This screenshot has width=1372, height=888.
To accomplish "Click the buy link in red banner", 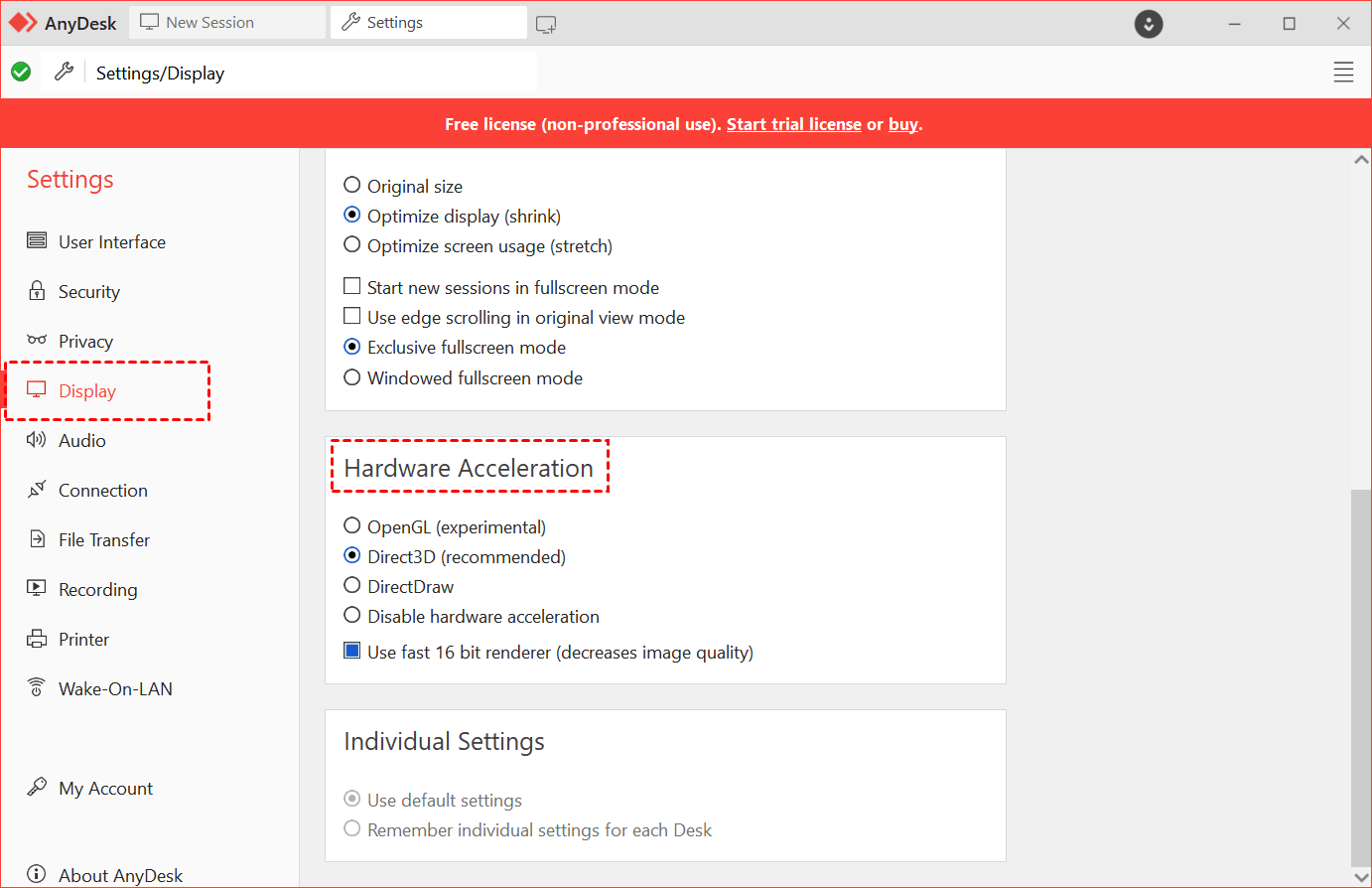I will click(x=902, y=124).
